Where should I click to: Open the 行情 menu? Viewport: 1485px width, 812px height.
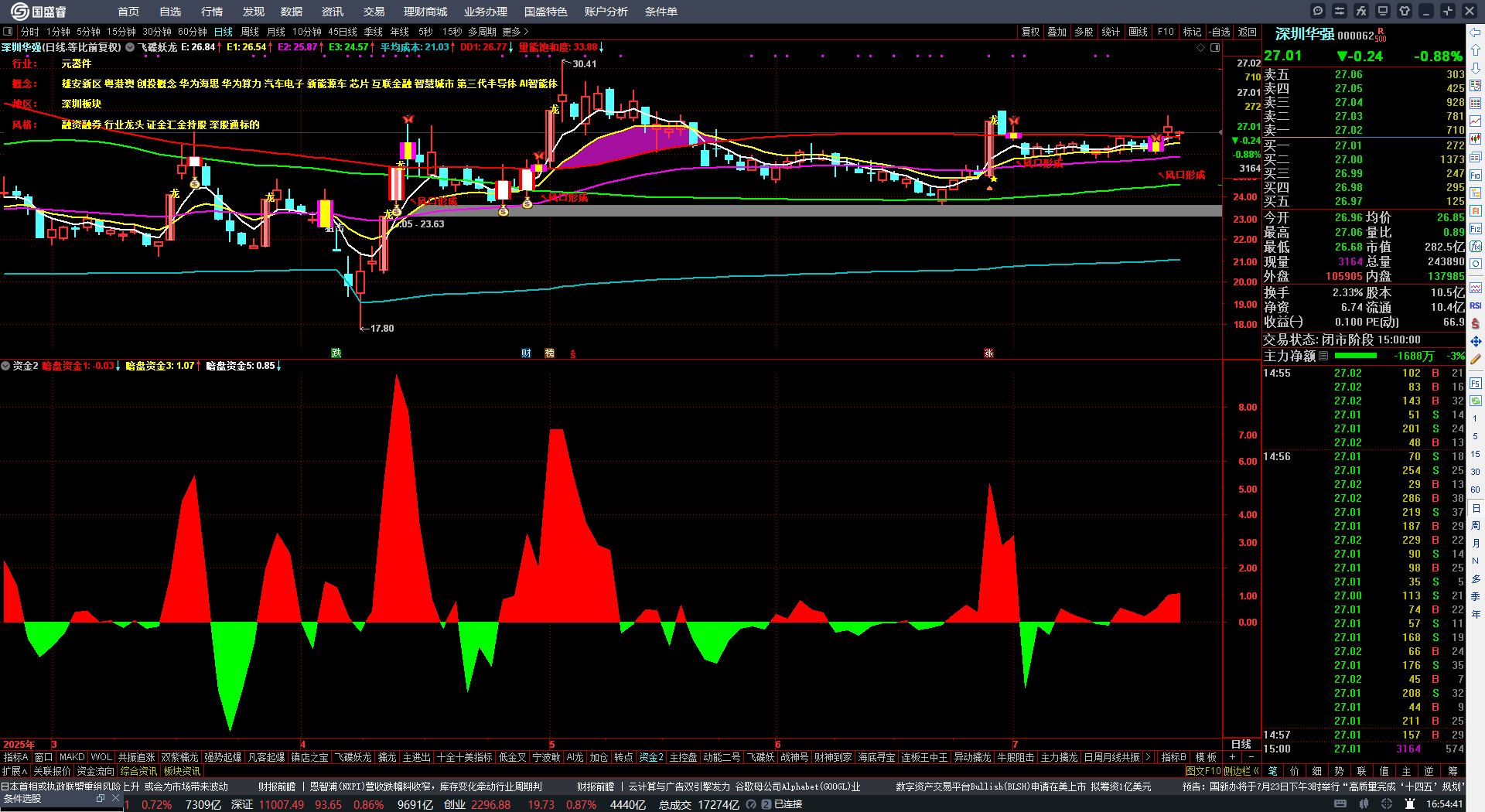click(212, 12)
